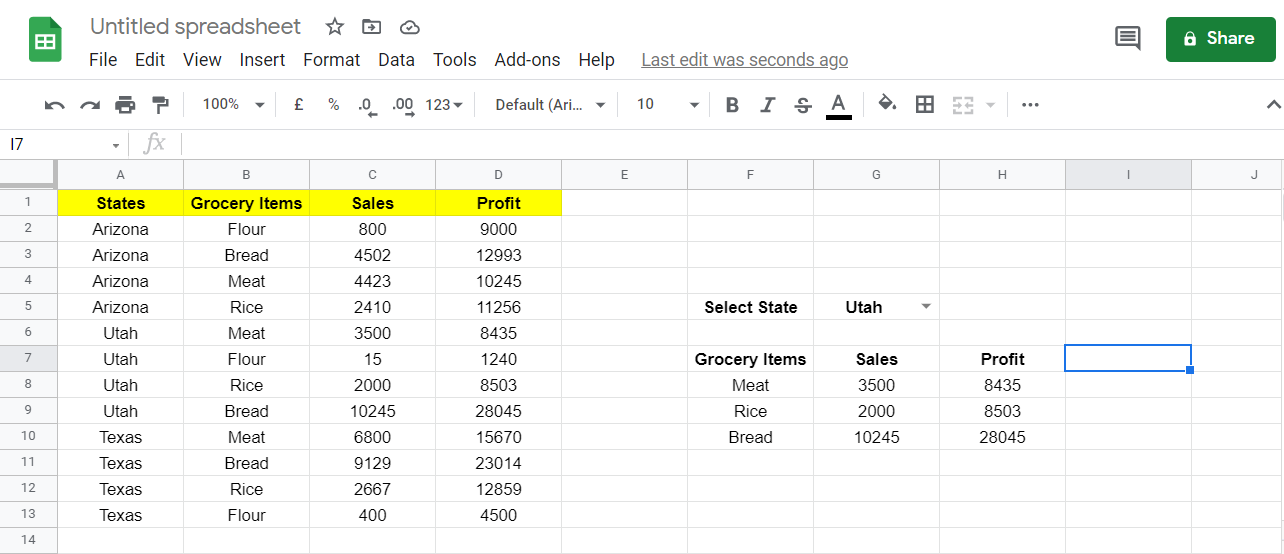
Task: Open the font size 10 dropdown
Action: click(668, 104)
